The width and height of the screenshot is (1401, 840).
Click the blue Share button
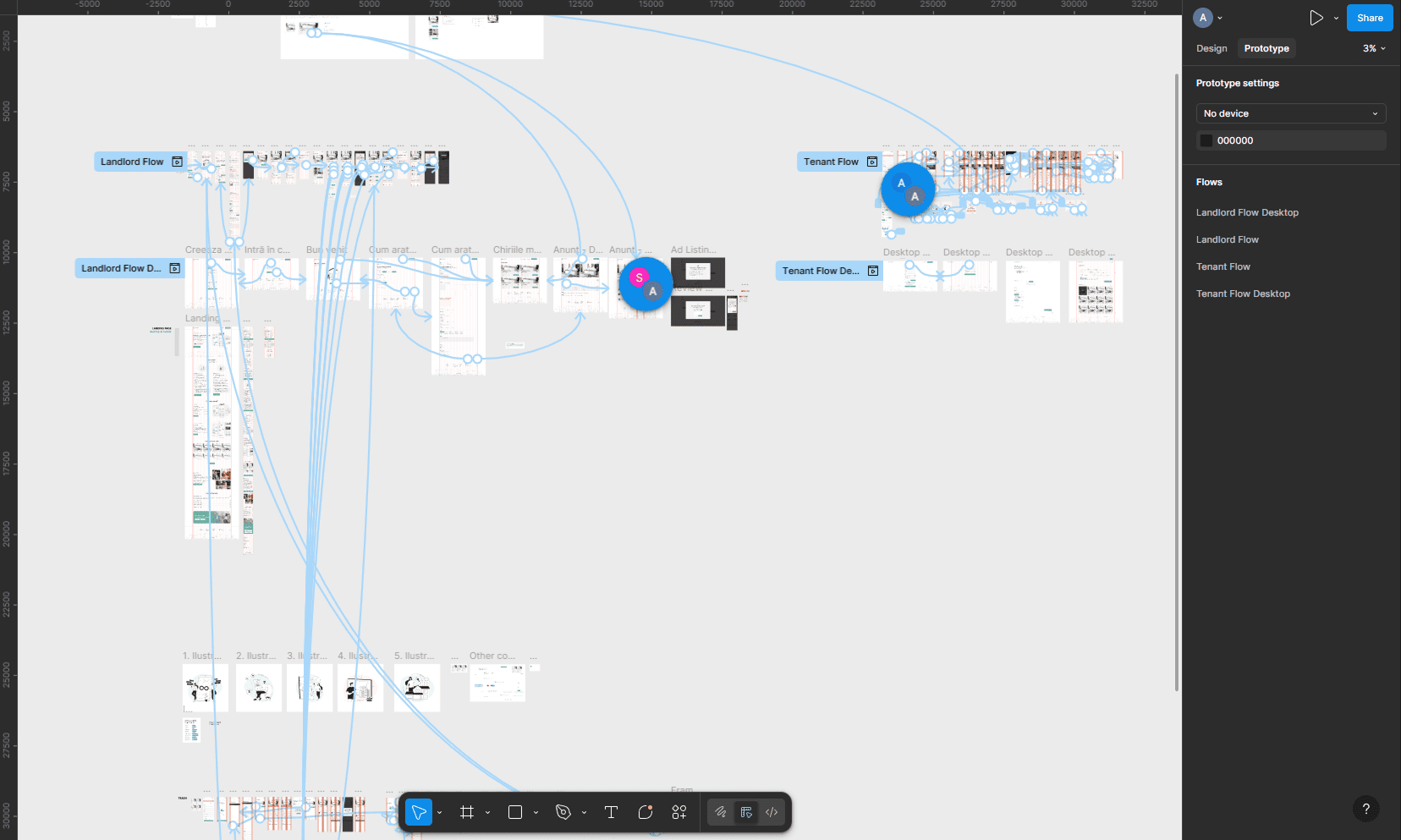point(1370,18)
